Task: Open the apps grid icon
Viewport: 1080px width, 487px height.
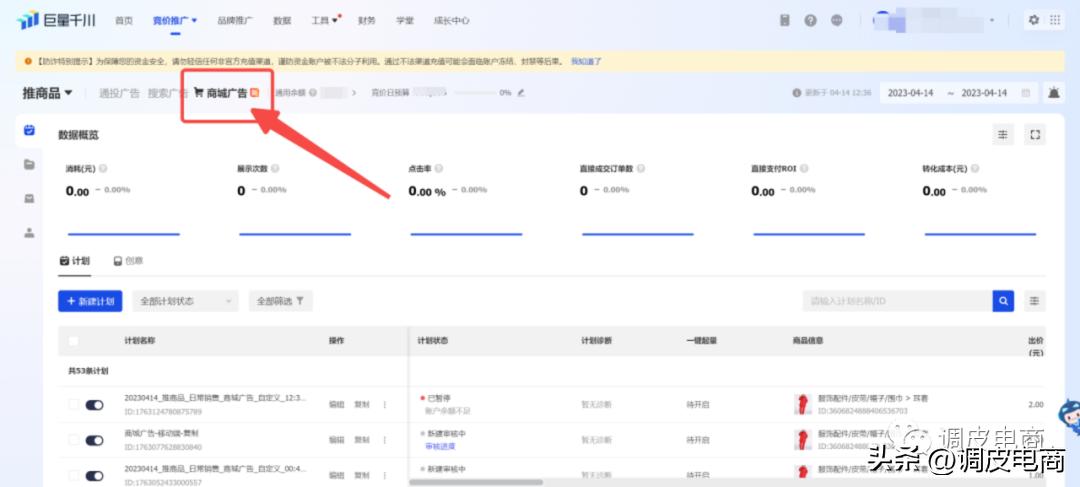Action: (1055, 20)
